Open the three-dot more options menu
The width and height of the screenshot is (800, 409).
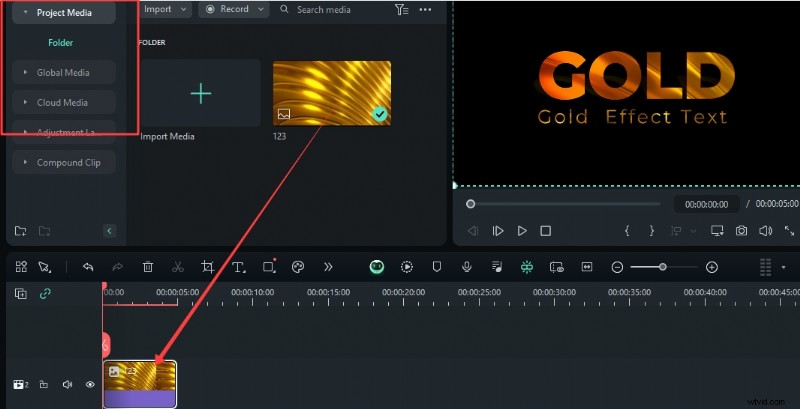[425, 10]
